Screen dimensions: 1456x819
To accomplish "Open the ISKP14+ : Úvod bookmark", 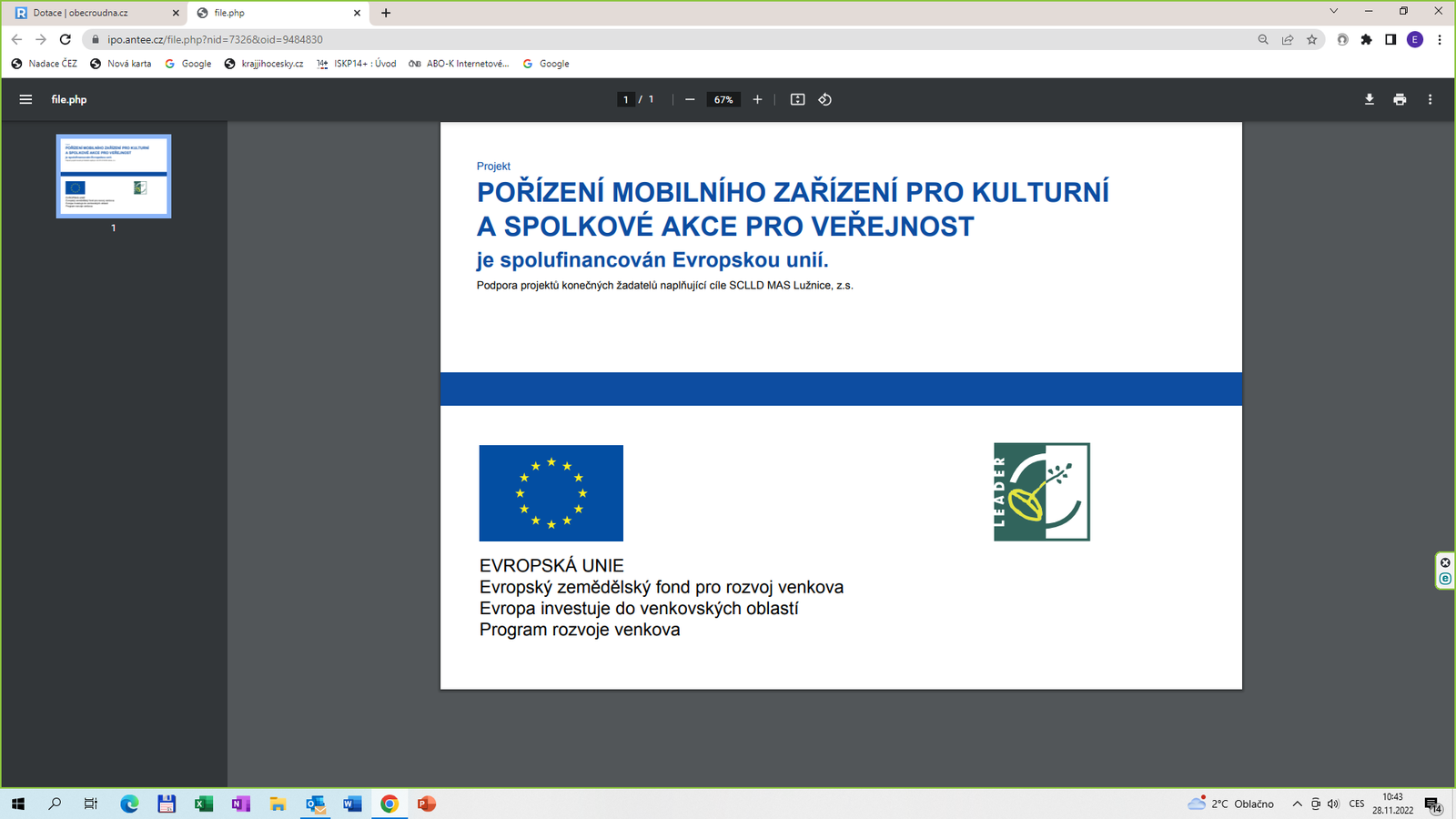I will click(356, 64).
